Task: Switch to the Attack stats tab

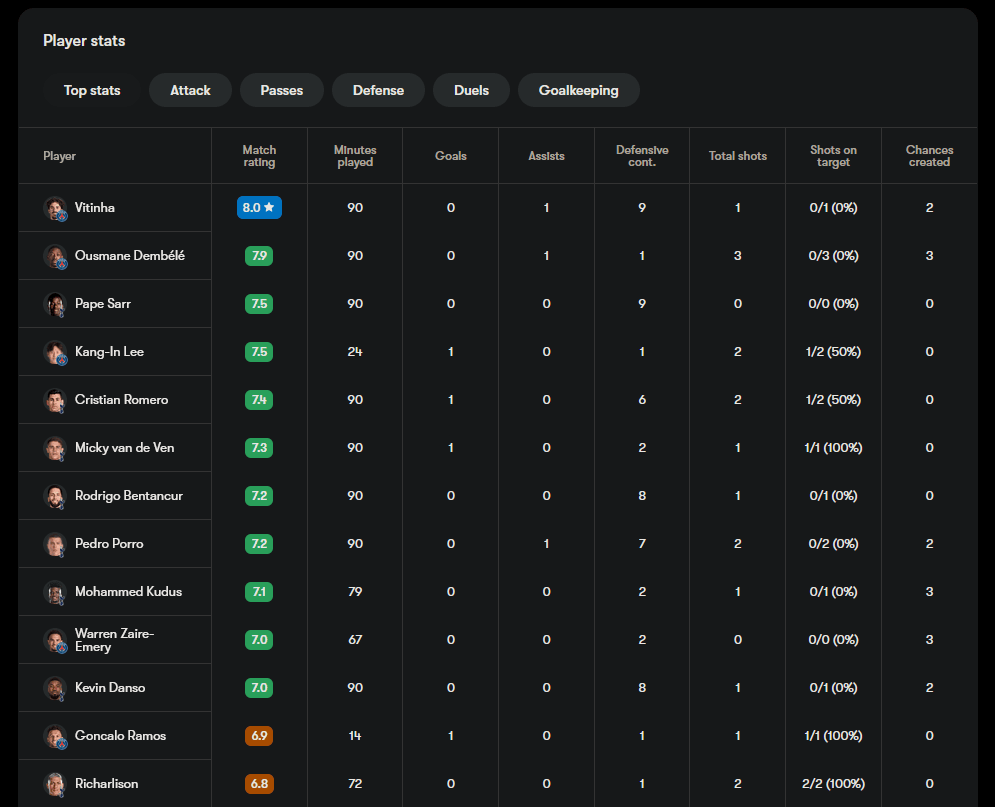Action: point(190,90)
